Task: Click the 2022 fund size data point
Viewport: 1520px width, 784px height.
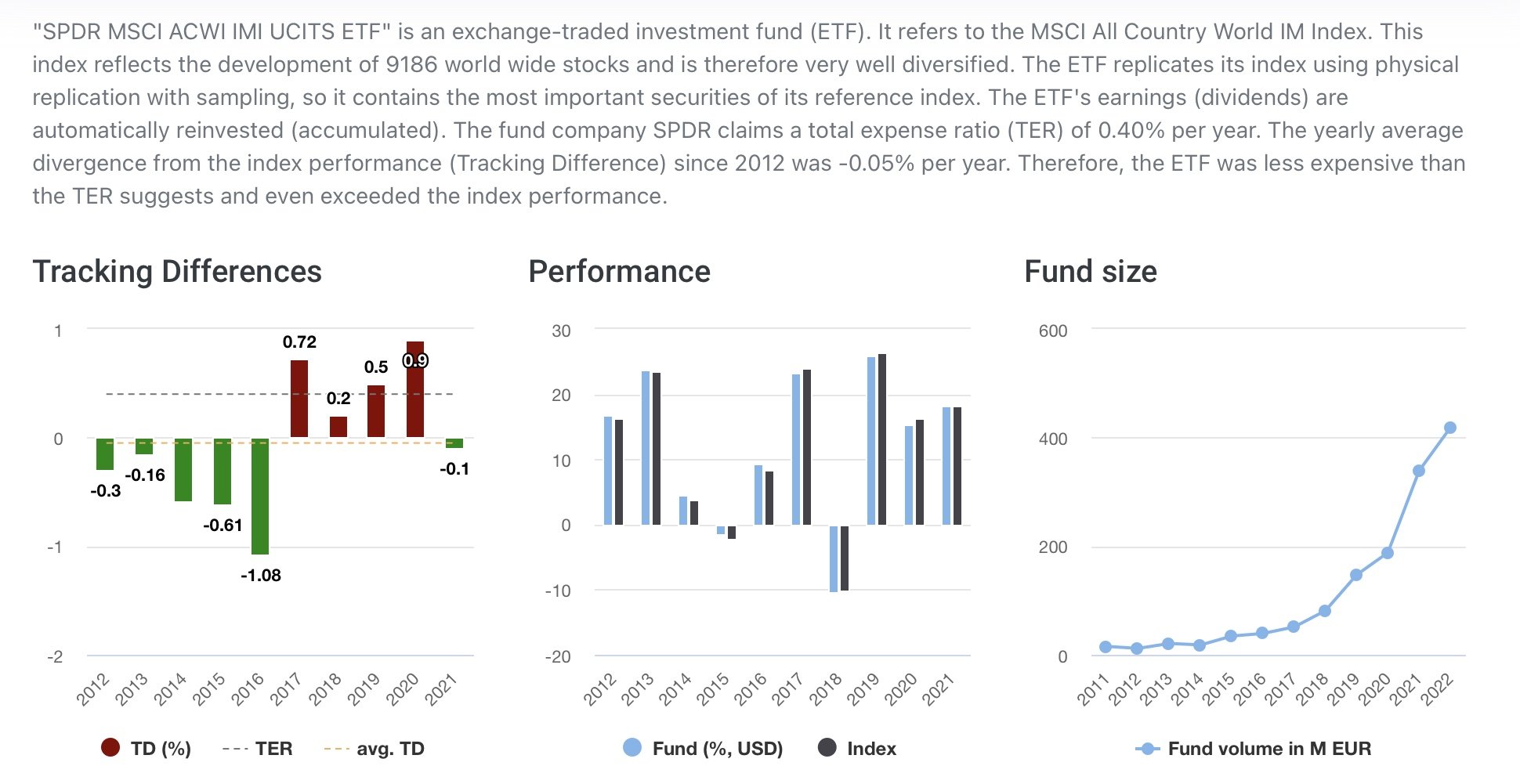Action: coord(1449,428)
